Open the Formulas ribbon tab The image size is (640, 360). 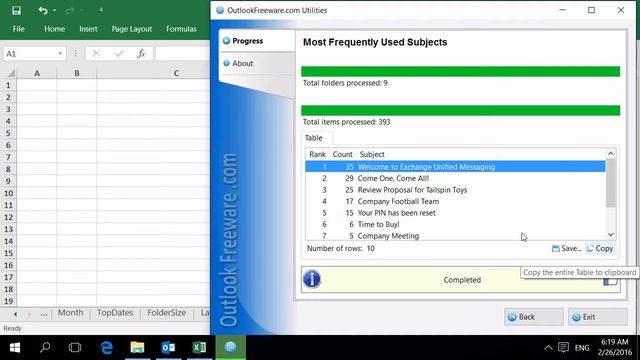[x=181, y=29]
